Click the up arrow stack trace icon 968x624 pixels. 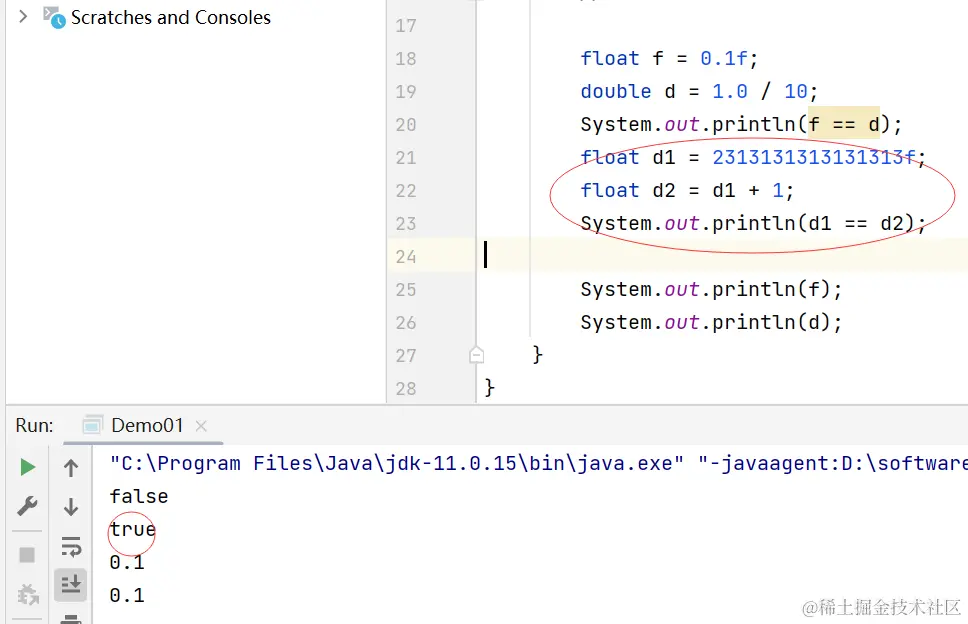click(x=71, y=468)
